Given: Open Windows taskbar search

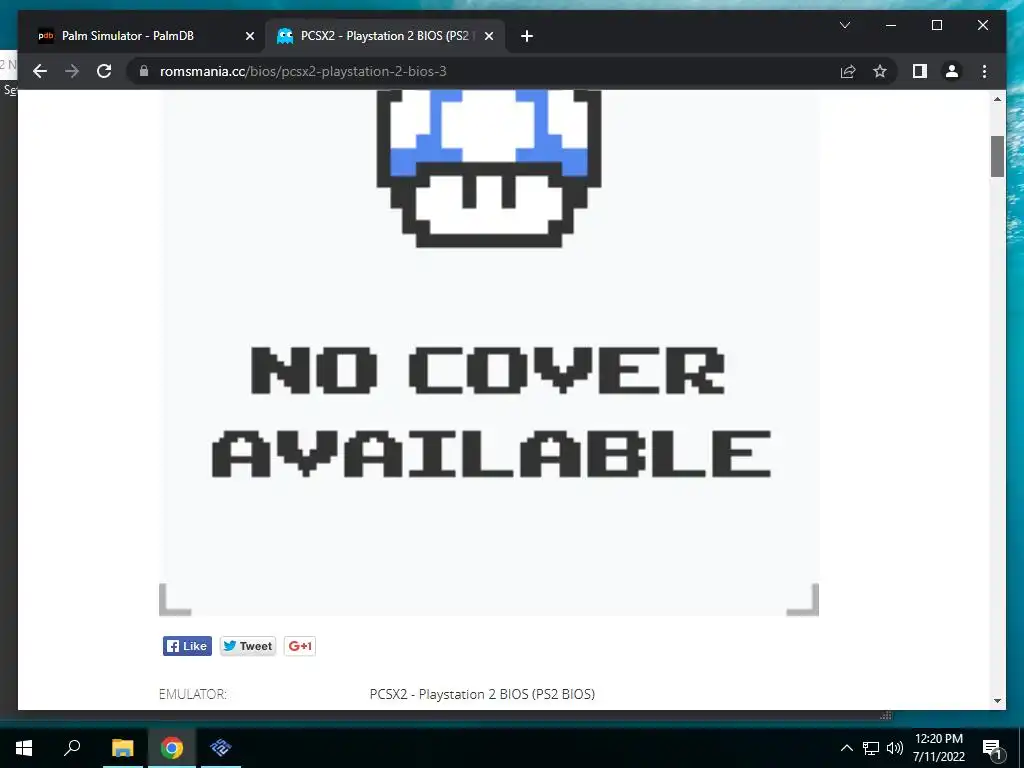Looking at the screenshot, I should pyautogui.click(x=72, y=748).
